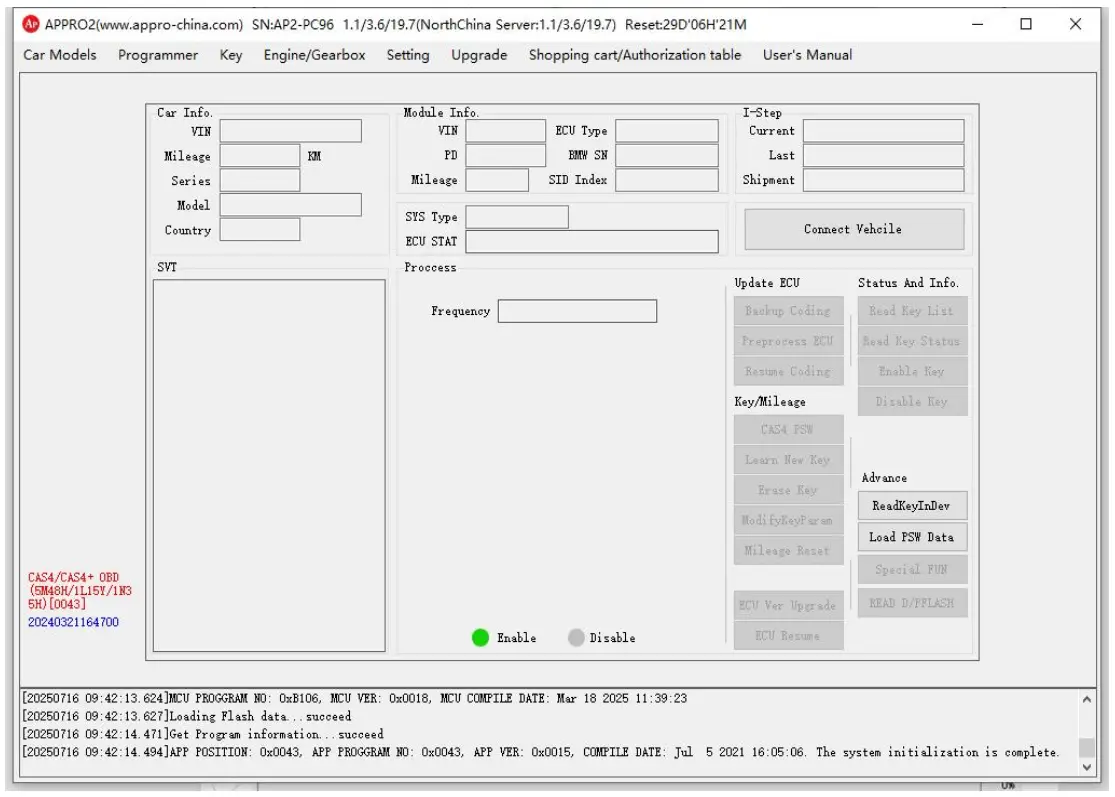This screenshot has width=1115, height=797.
Task: Click the ECU Type field
Action: click(667, 131)
